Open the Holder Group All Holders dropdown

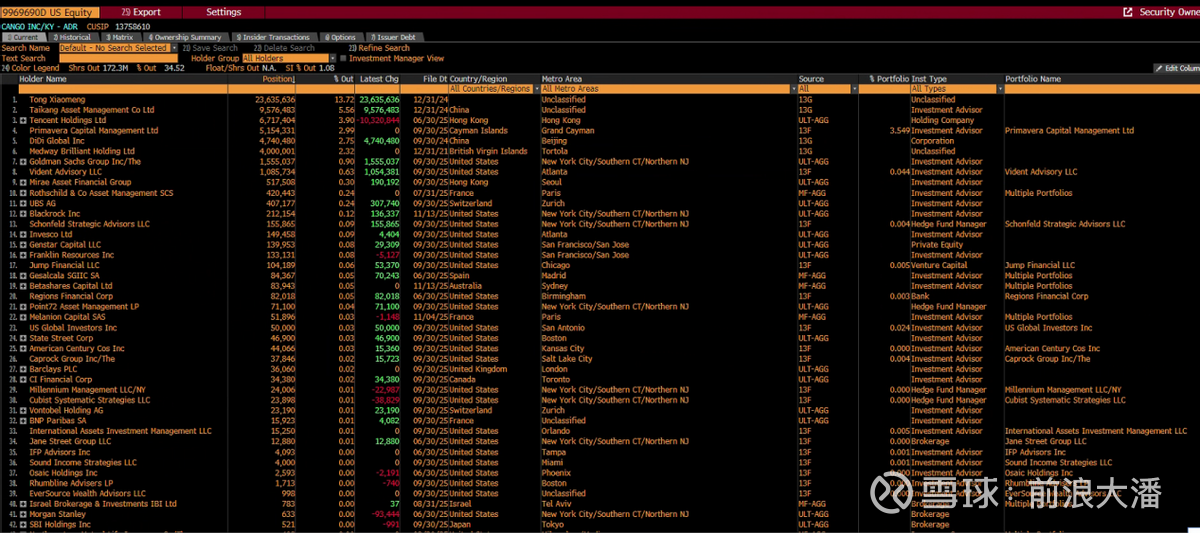(x=333, y=58)
